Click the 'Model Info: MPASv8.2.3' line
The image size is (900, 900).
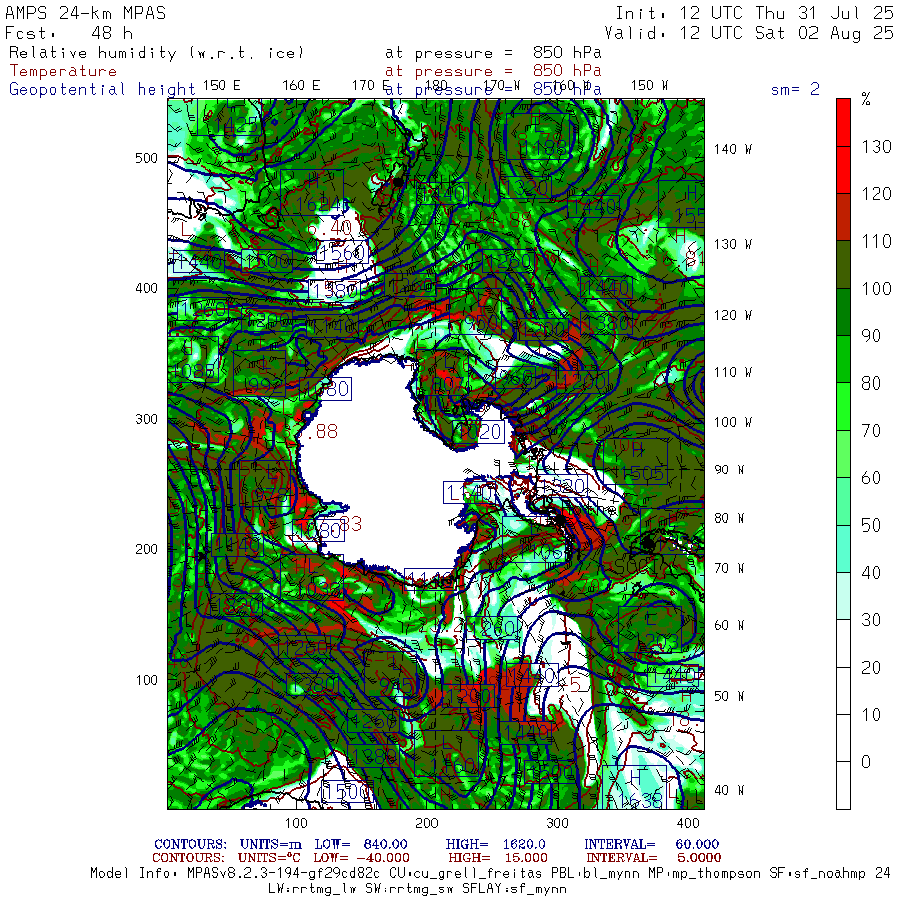pyautogui.click(x=490, y=873)
